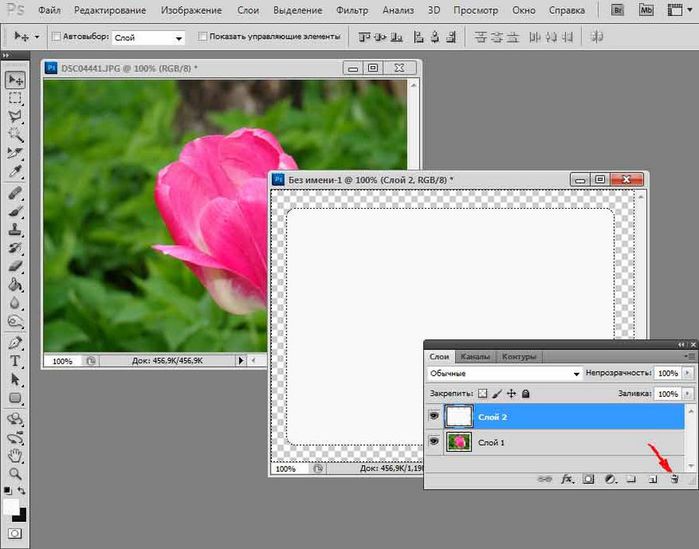Viewport: 699px width, 549px height.
Task: Select the Слой 1 layer thumbnail
Action: pos(460,442)
